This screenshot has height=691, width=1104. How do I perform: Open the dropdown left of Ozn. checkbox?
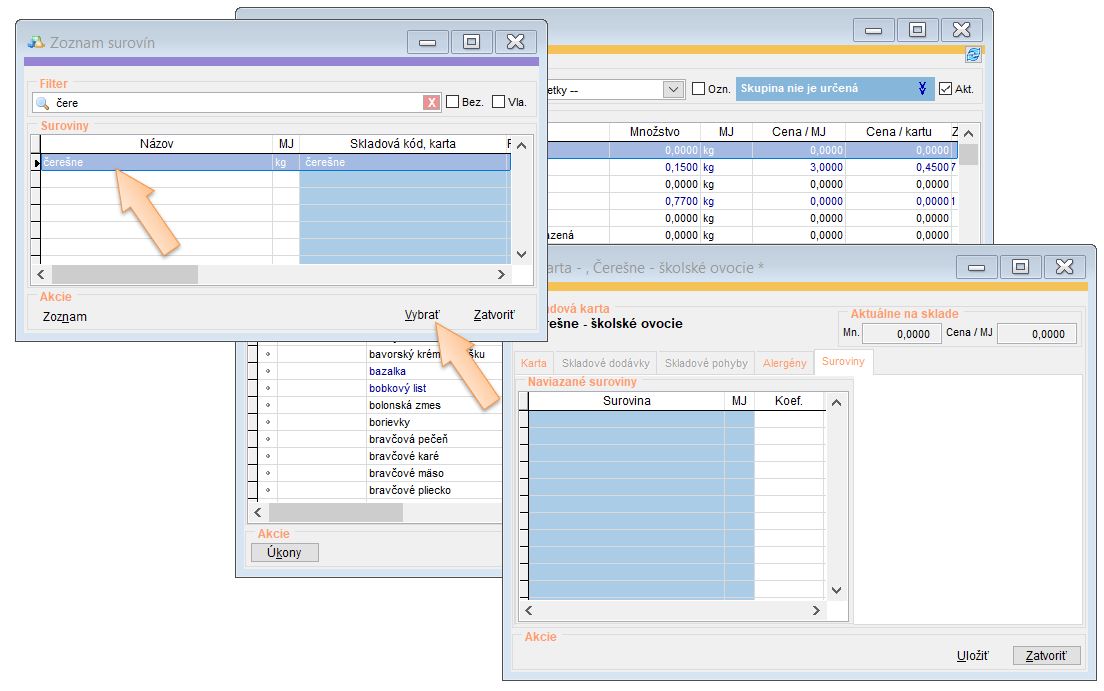click(x=673, y=89)
